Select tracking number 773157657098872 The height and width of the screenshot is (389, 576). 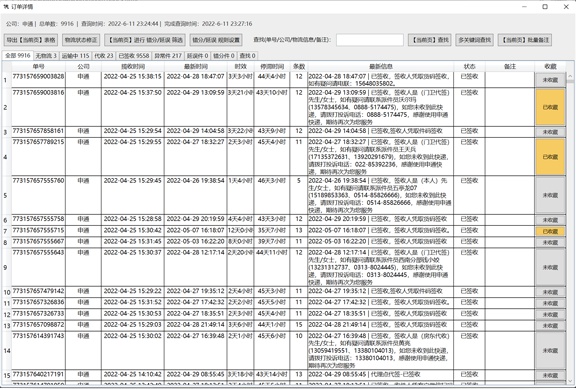pyautogui.click(x=38, y=325)
